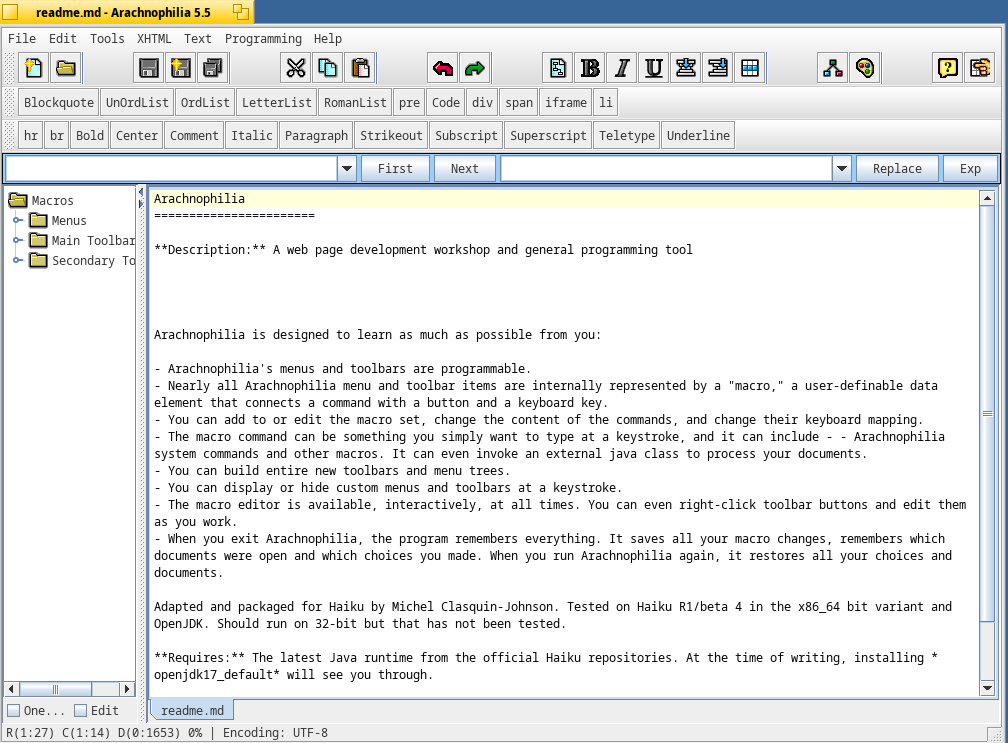This screenshot has width=1008, height=743.
Task: Click the Teletype button
Action: click(627, 136)
